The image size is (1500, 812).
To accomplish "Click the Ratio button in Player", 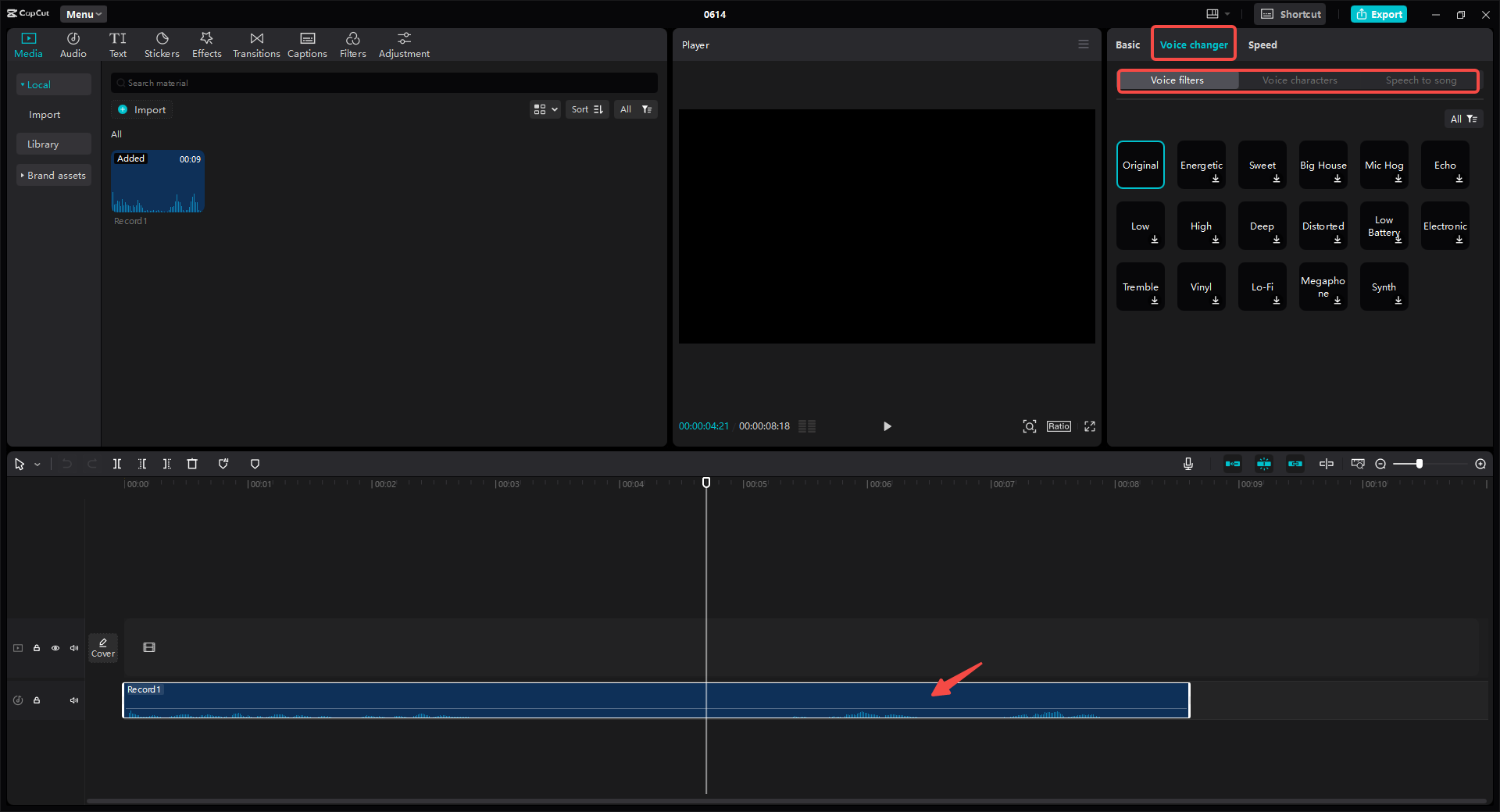I will tap(1059, 426).
